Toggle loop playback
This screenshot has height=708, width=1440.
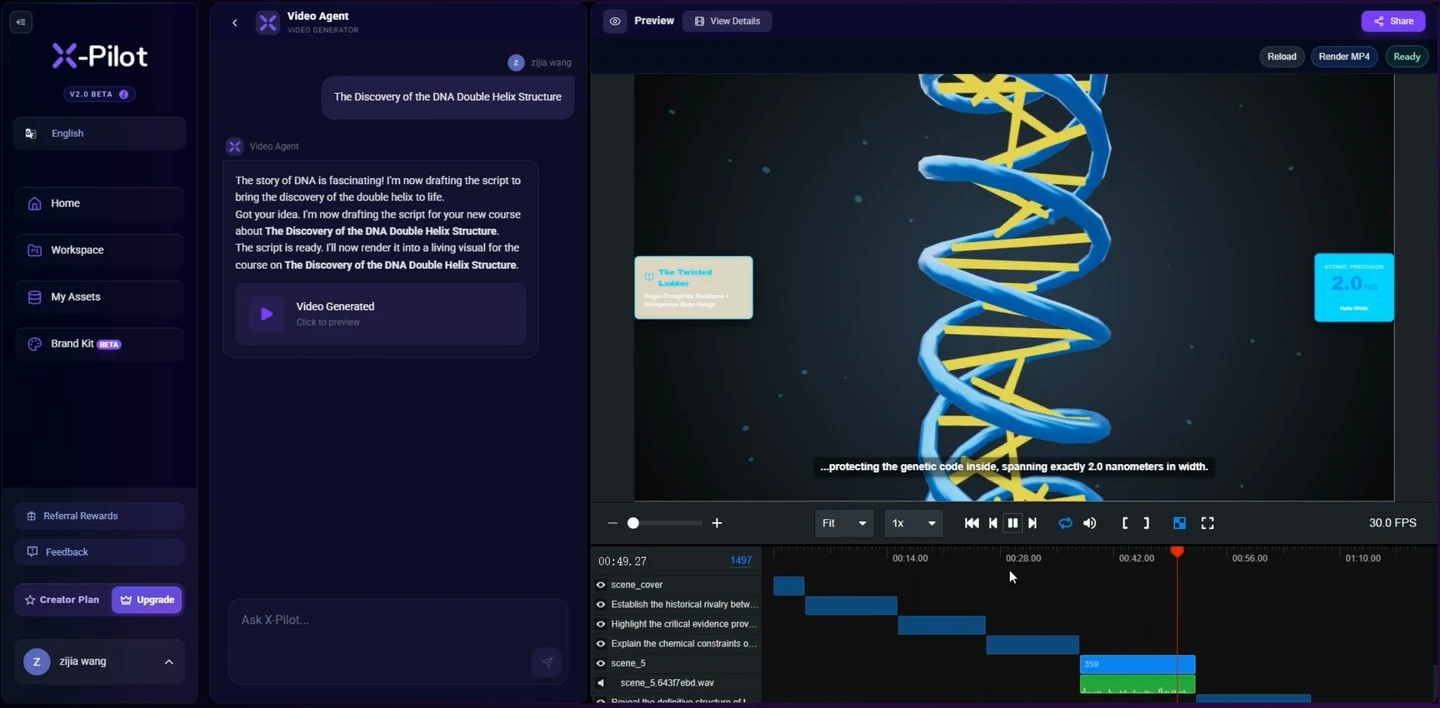1066,523
